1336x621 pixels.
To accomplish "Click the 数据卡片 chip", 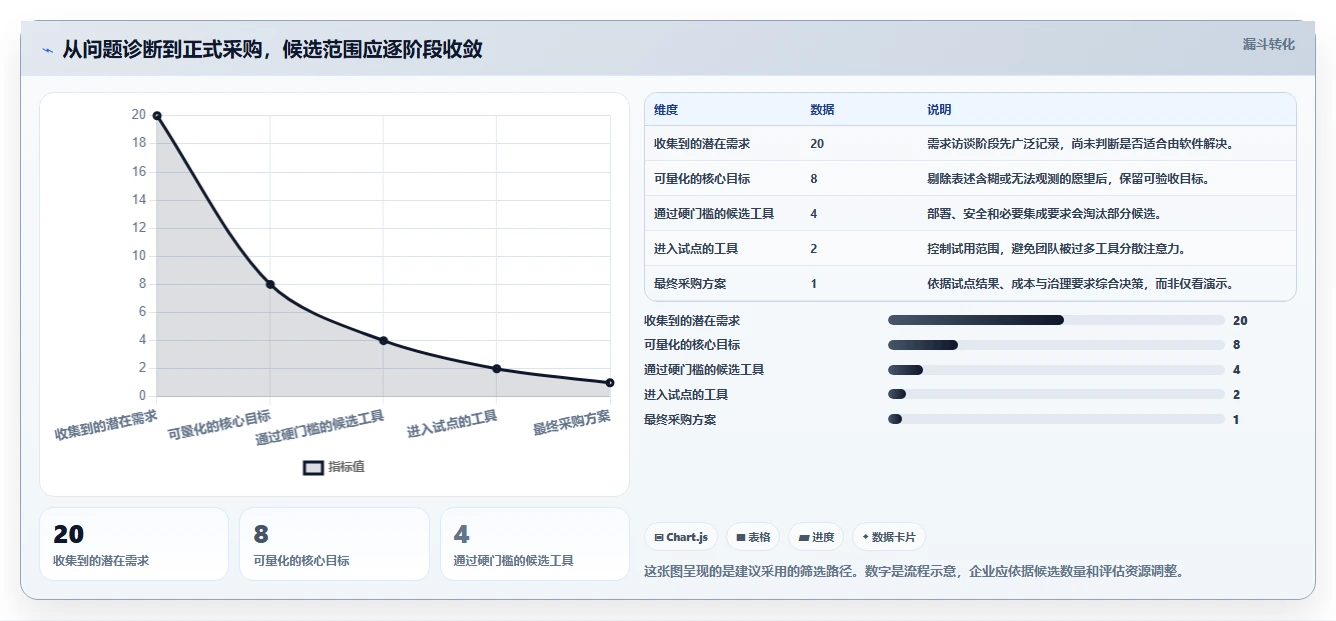I will [x=889, y=537].
